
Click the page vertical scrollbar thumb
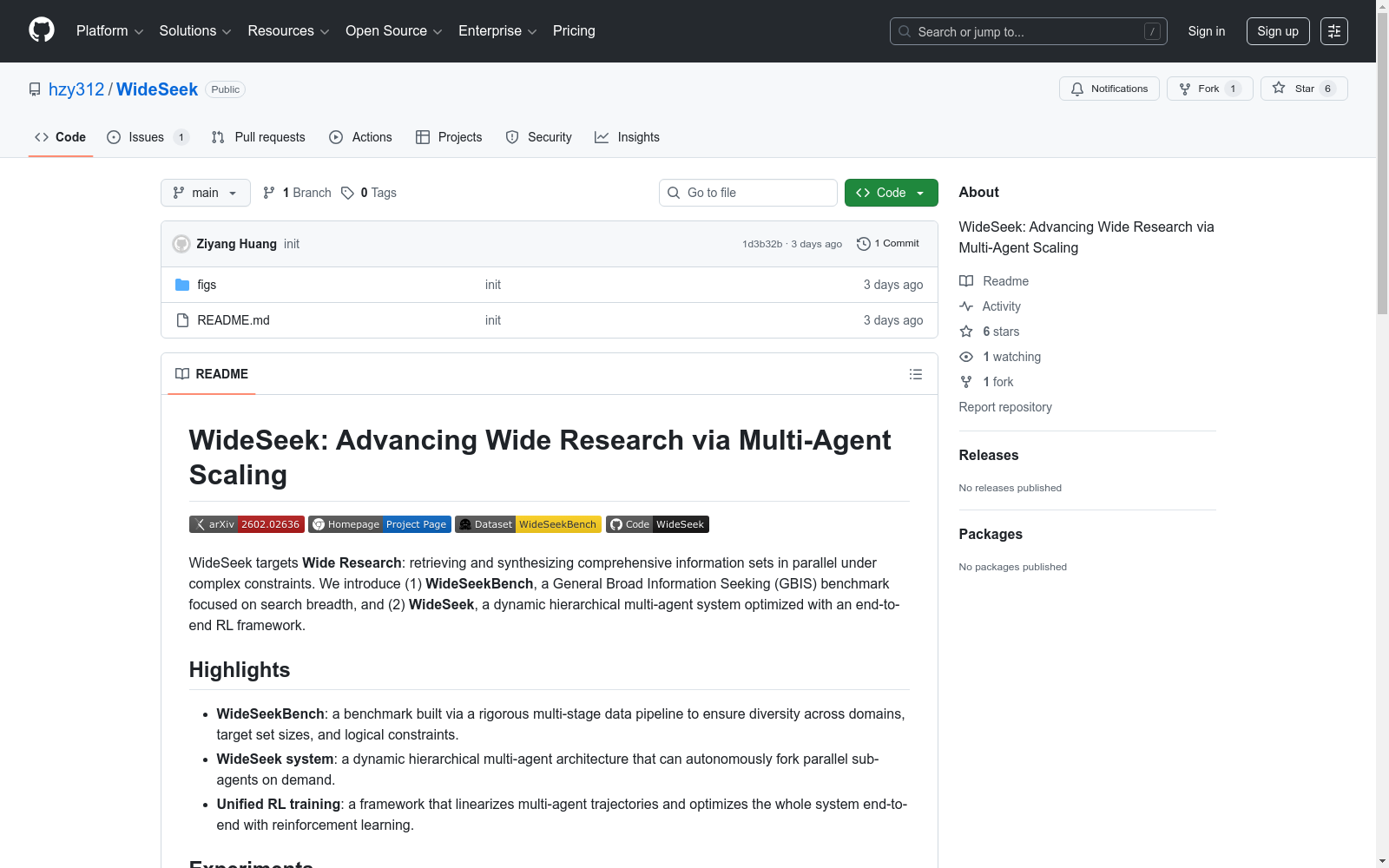click(1382, 165)
